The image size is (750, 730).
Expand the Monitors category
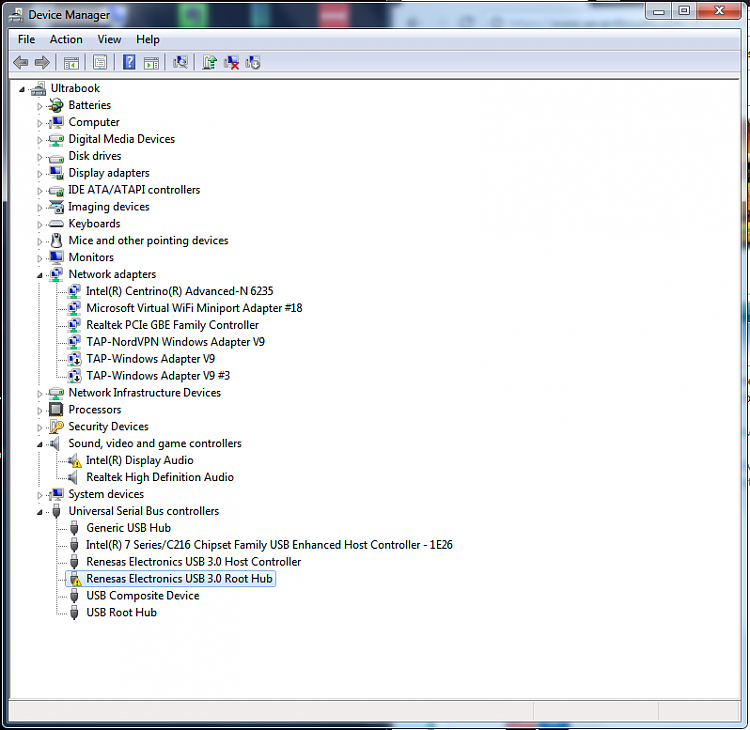pyautogui.click(x=40, y=258)
